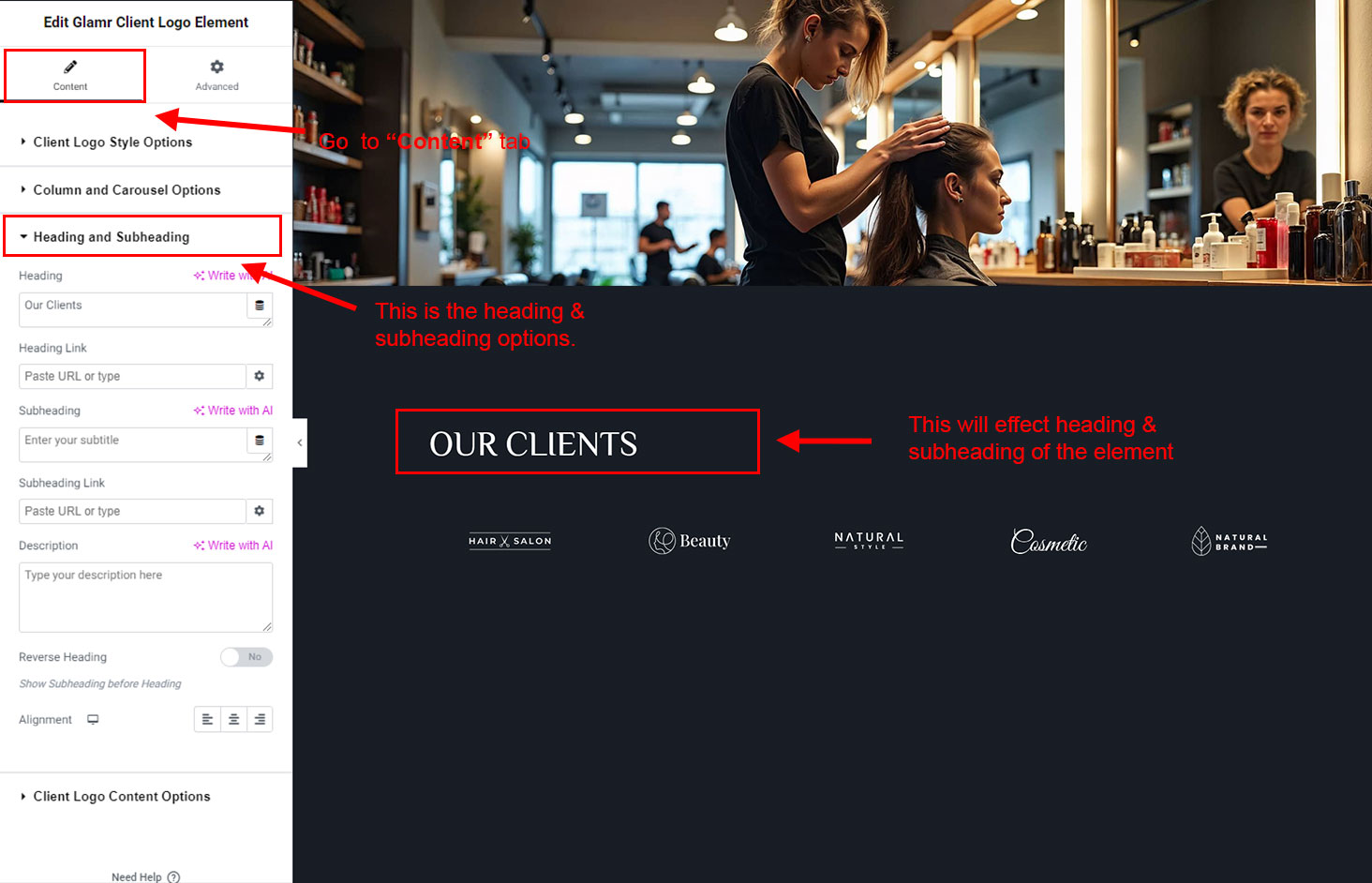Screen dimensions: 1372x883
Task: Click Write with AI for Description
Action: coord(233,546)
